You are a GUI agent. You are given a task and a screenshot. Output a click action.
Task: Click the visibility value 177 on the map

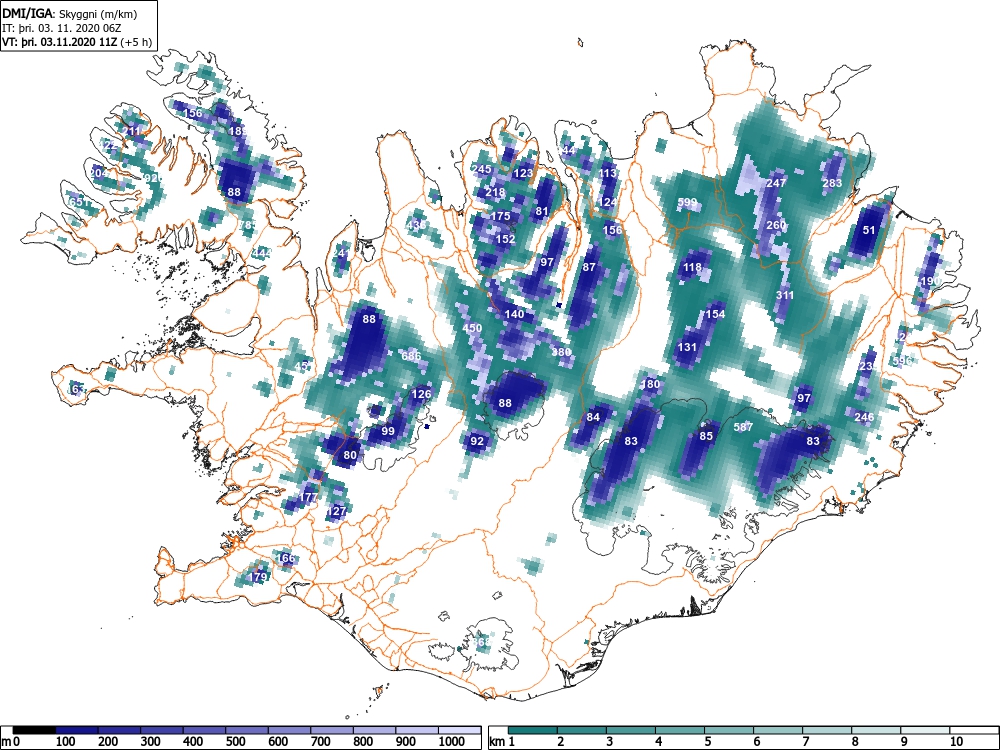tap(308, 497)
